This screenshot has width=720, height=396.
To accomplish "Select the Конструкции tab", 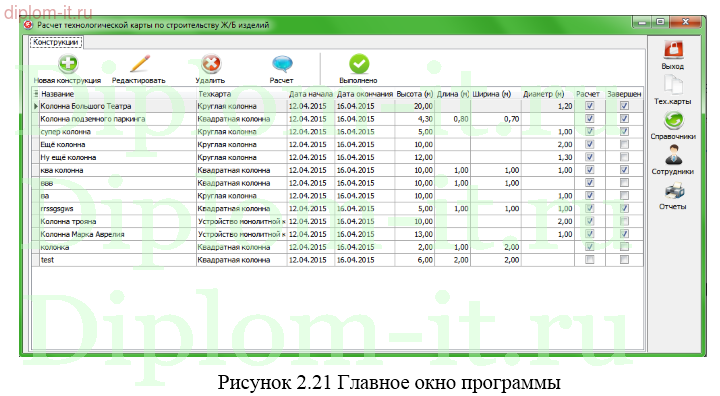I will [x=56, y=42].
